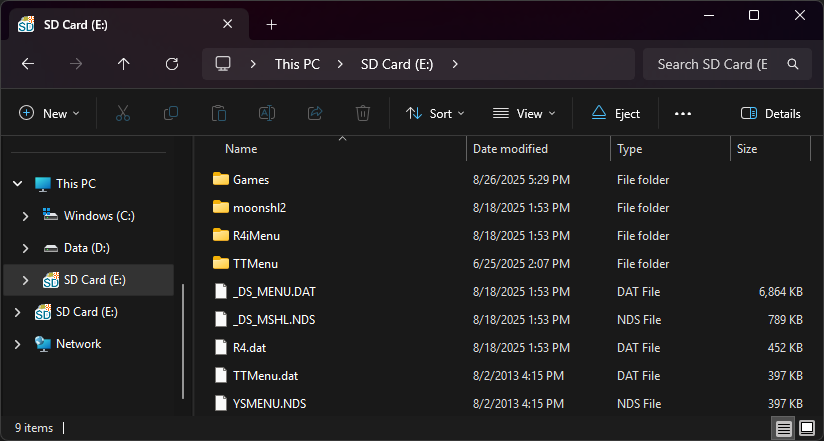Screen dimensions: 824x441
Task: Expand the highlighted SD Card (E:) node
Action: click(x=25, y=280)
